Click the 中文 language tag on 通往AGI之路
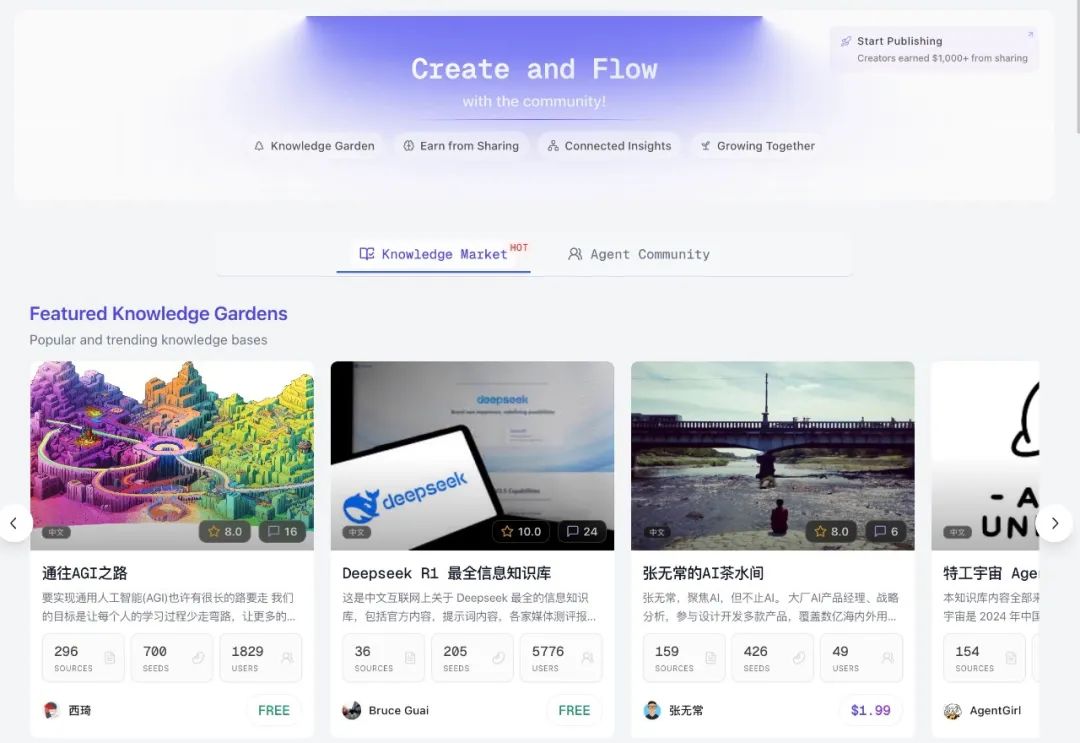The width and height of the screenshot is (1080, 743). 56,532
